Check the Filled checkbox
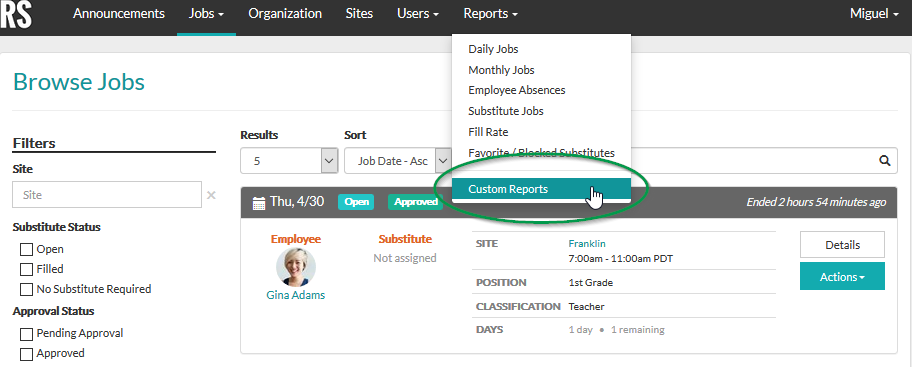 click(x=26, y=269)
